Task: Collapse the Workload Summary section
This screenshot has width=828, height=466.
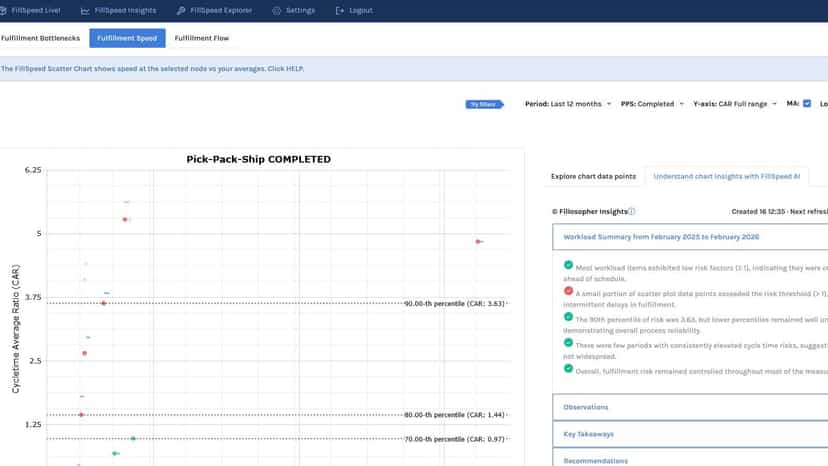Action: (x=690, y=237)
